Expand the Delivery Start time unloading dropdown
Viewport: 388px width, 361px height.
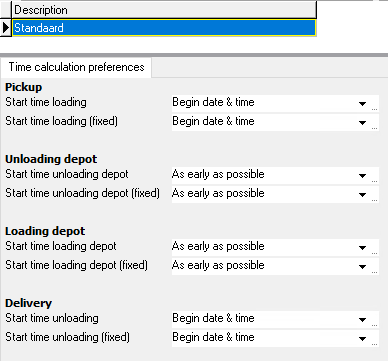[362, 320]
